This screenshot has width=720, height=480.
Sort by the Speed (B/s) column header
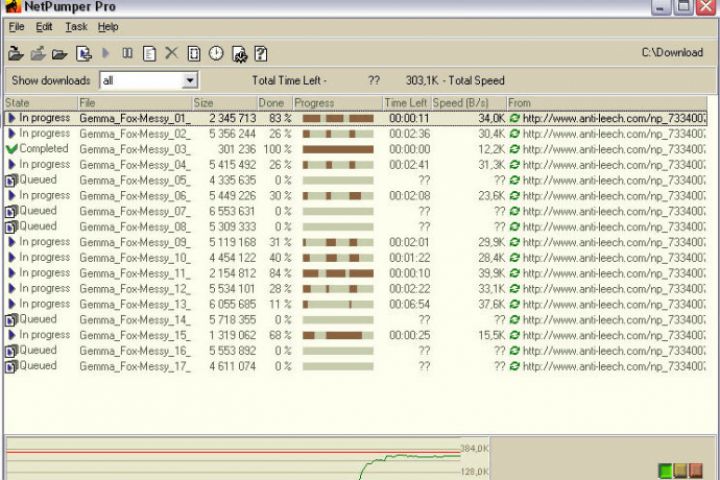click(x=469, y=103)
